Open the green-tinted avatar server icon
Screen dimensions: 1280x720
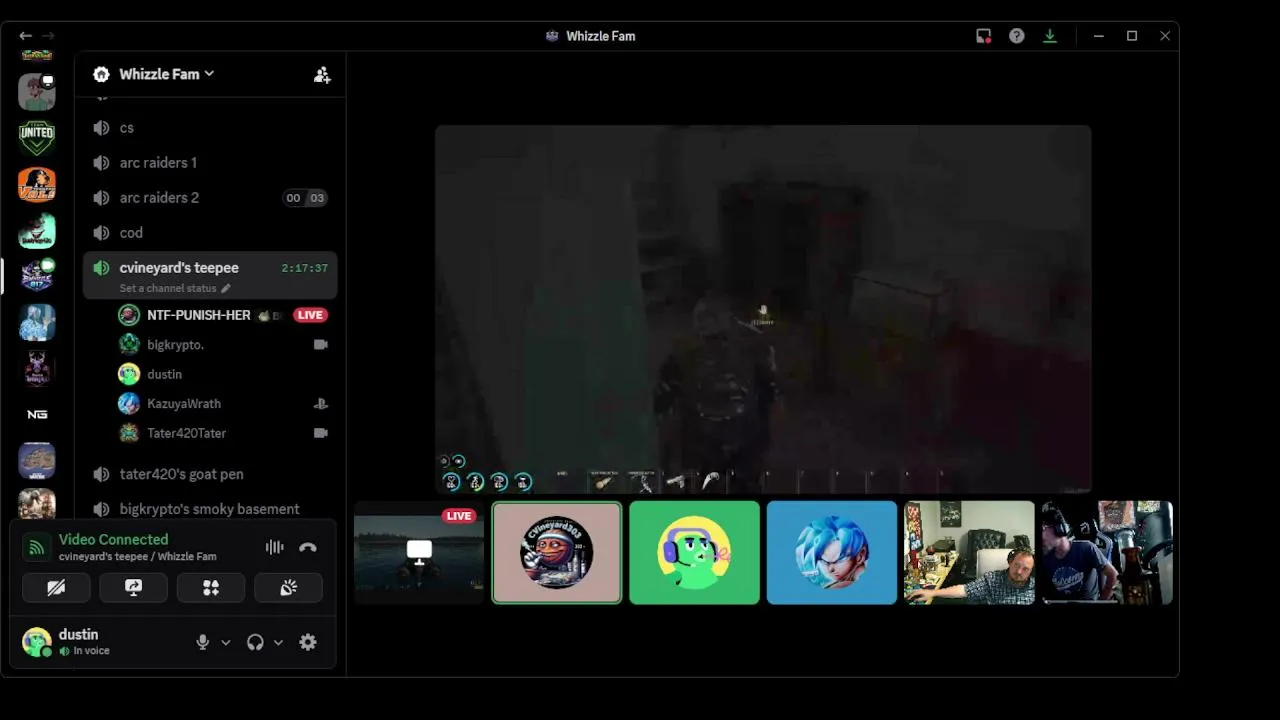pos(37,230)
